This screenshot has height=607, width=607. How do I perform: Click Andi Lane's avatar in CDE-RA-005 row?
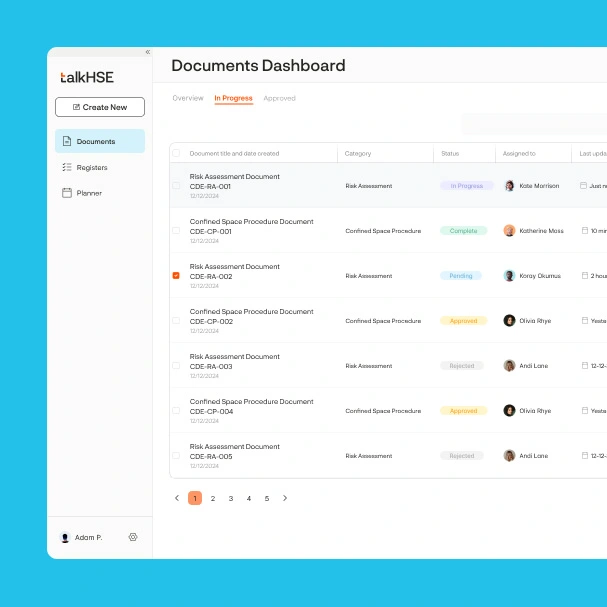pyautogui.click(x=509, y=456)
